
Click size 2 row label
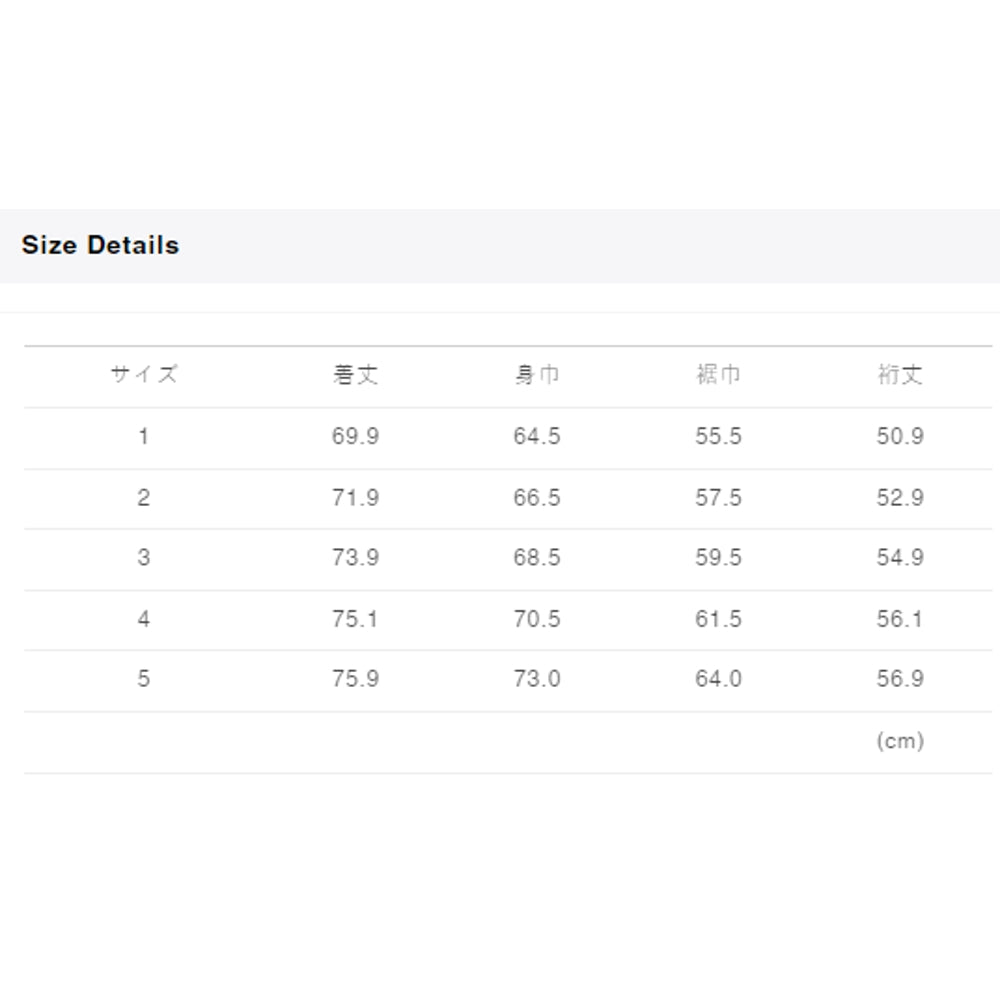point(144,497)
